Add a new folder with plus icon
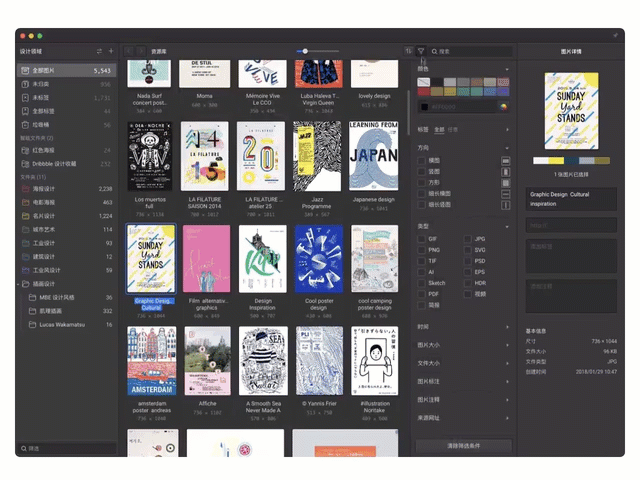This screenshot has height=480, width=640. pyautogui.click(x=111, y=51)
